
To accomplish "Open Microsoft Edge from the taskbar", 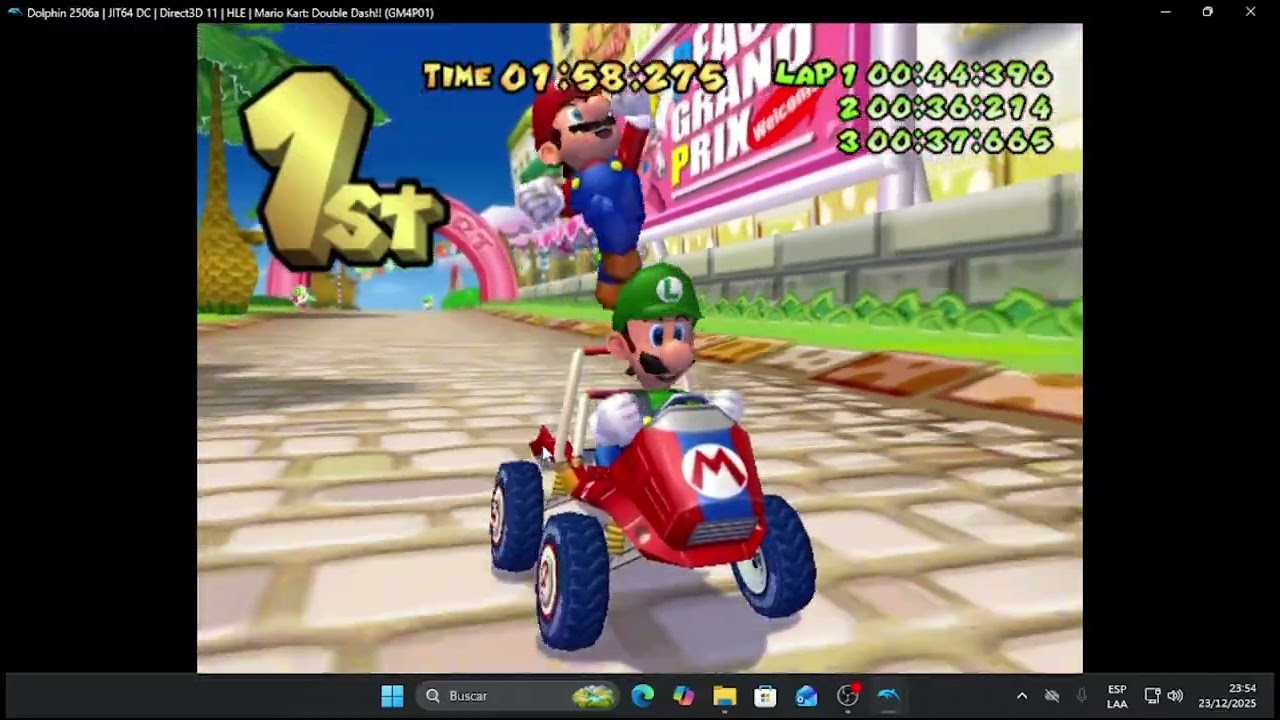I will [x=642, y=696].
